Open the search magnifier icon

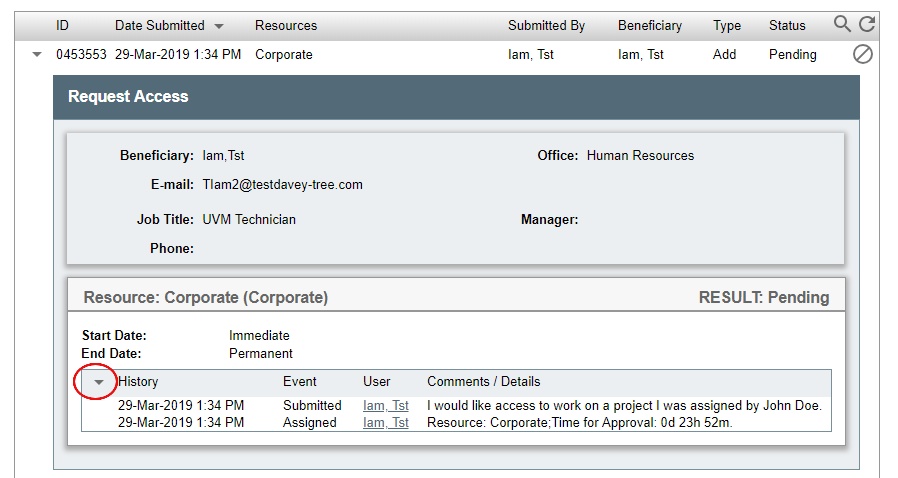click(842, 24)
